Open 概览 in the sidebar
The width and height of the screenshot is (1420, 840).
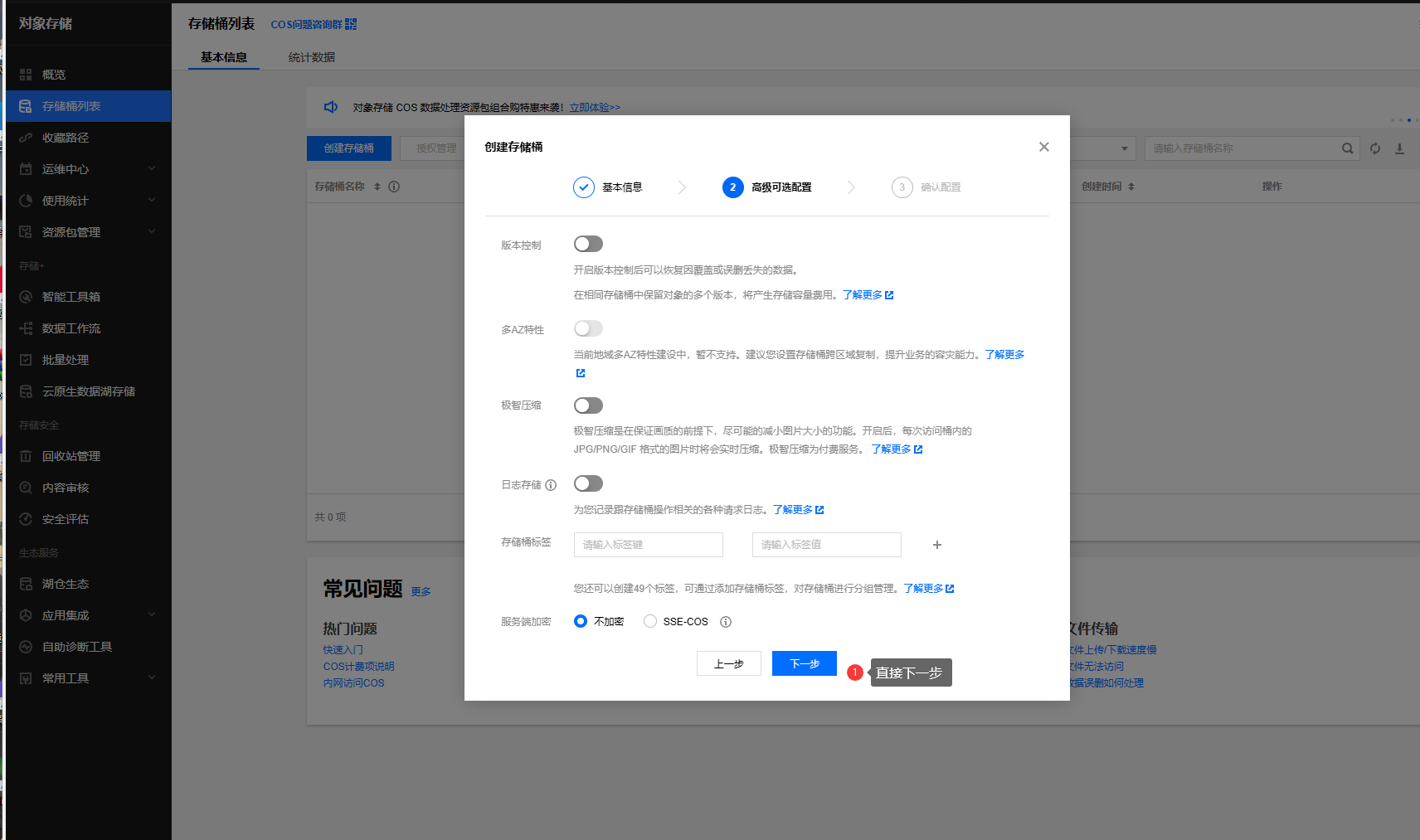click(x=54, y=75)
